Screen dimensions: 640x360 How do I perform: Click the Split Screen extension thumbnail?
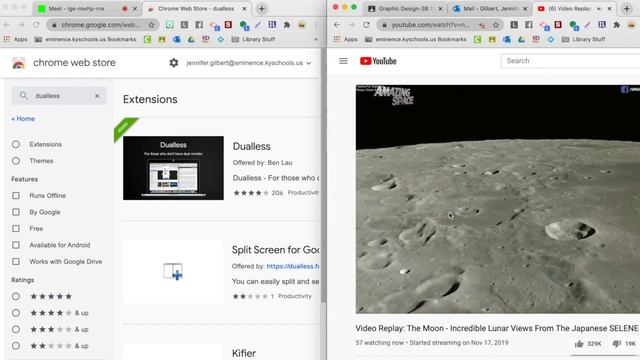click(173, 272)
